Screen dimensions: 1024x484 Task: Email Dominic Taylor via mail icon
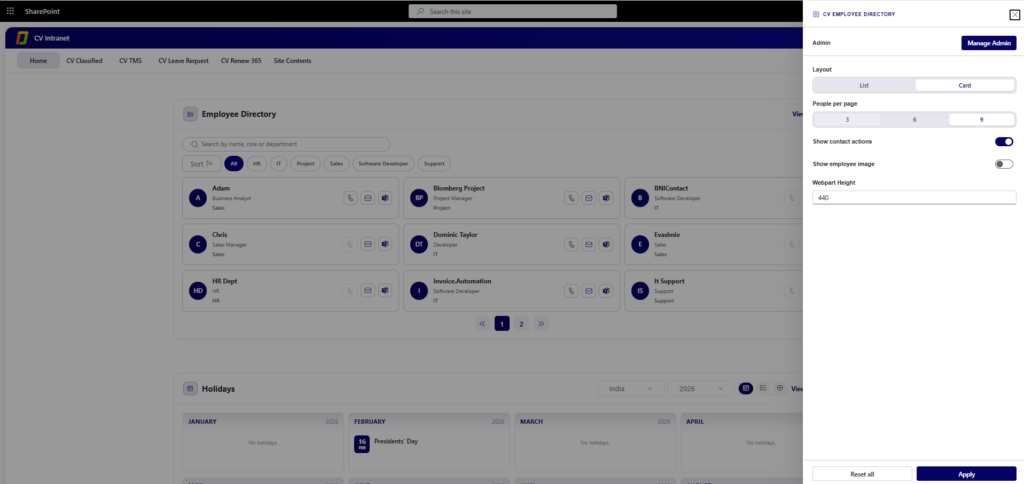click(x=588, y=244)
